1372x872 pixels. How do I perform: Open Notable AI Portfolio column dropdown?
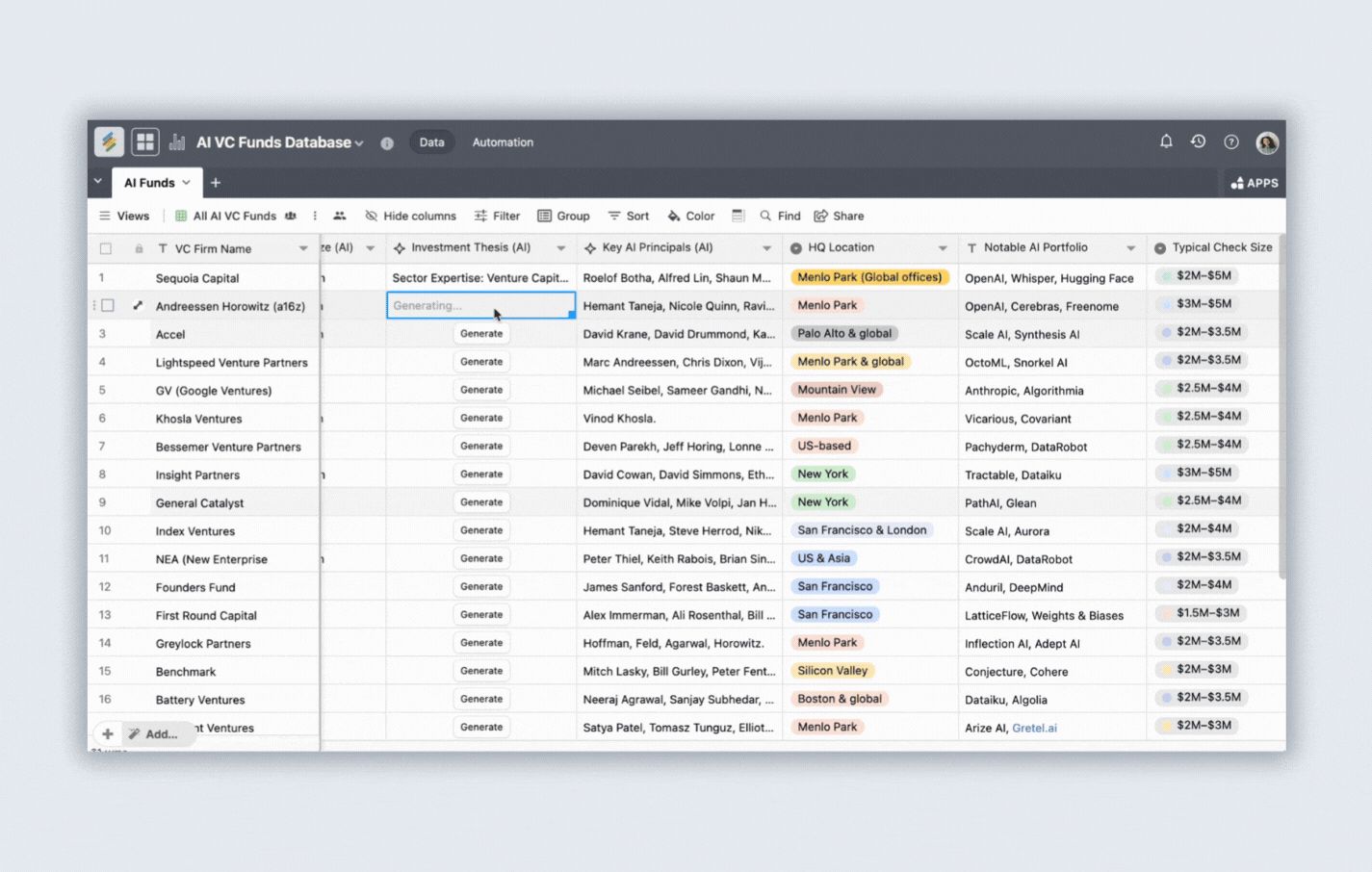click(1130, 248)
